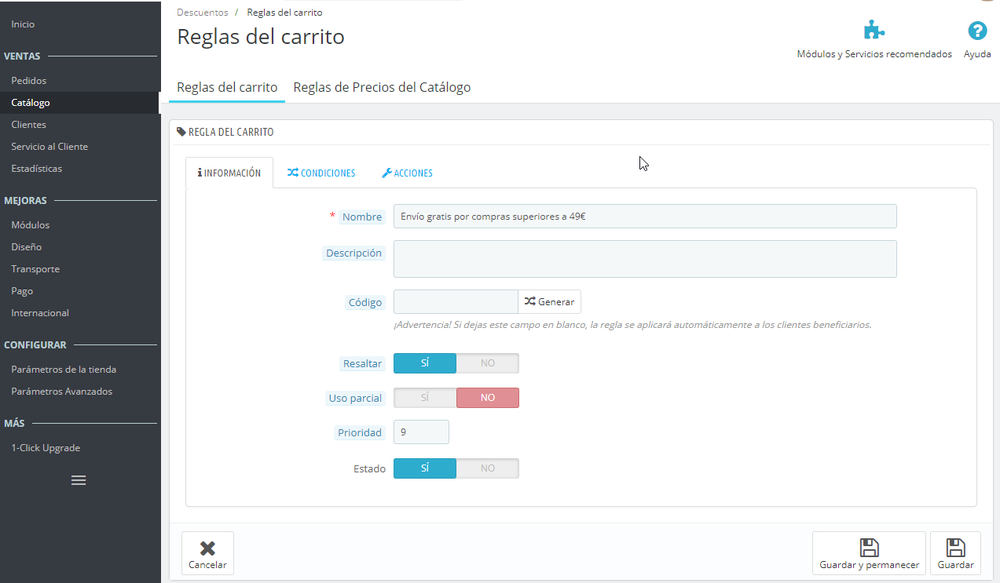Click the Descuentos breadcrumb link
Image resolution: width=1000 pixels, height=583 pixels.
[x=202, y=12]
